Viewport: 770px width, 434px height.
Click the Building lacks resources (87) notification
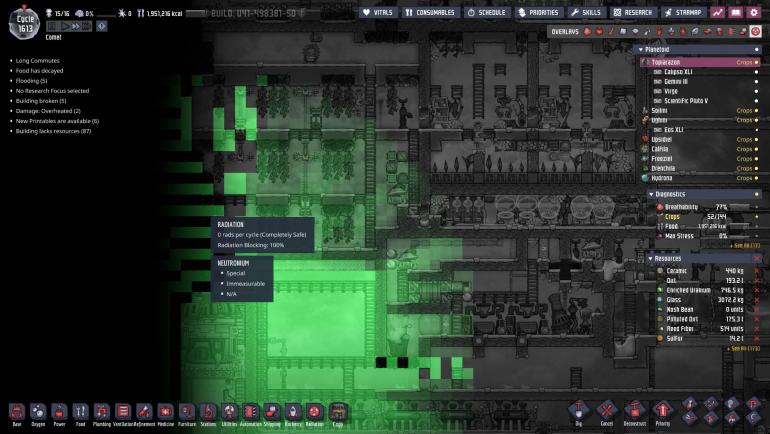click(x=53, y=131)
